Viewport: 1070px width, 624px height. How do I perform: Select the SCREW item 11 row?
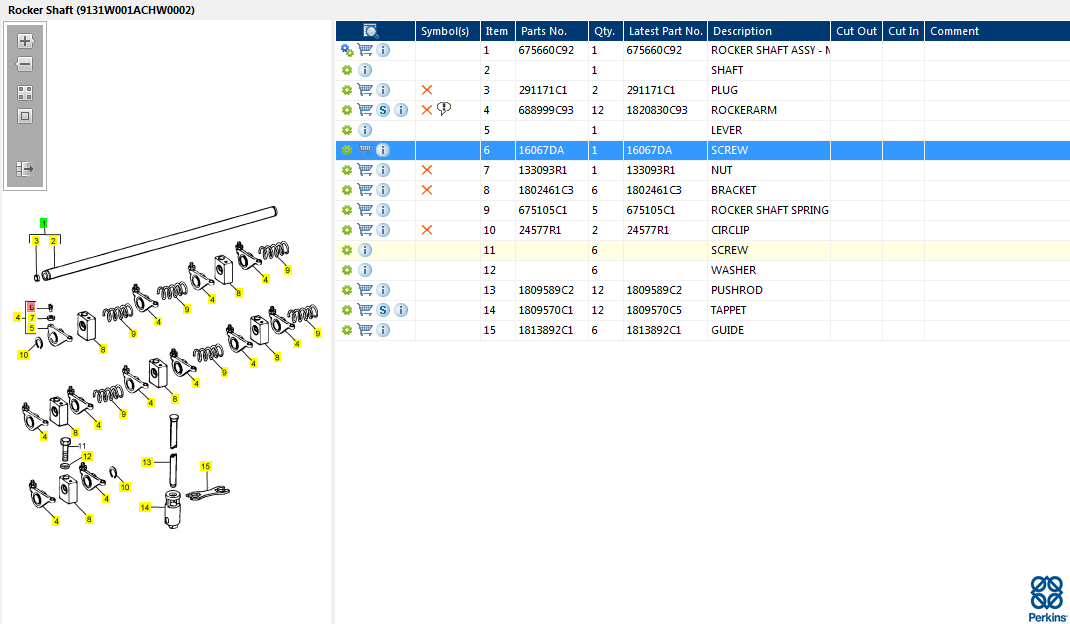703,250
